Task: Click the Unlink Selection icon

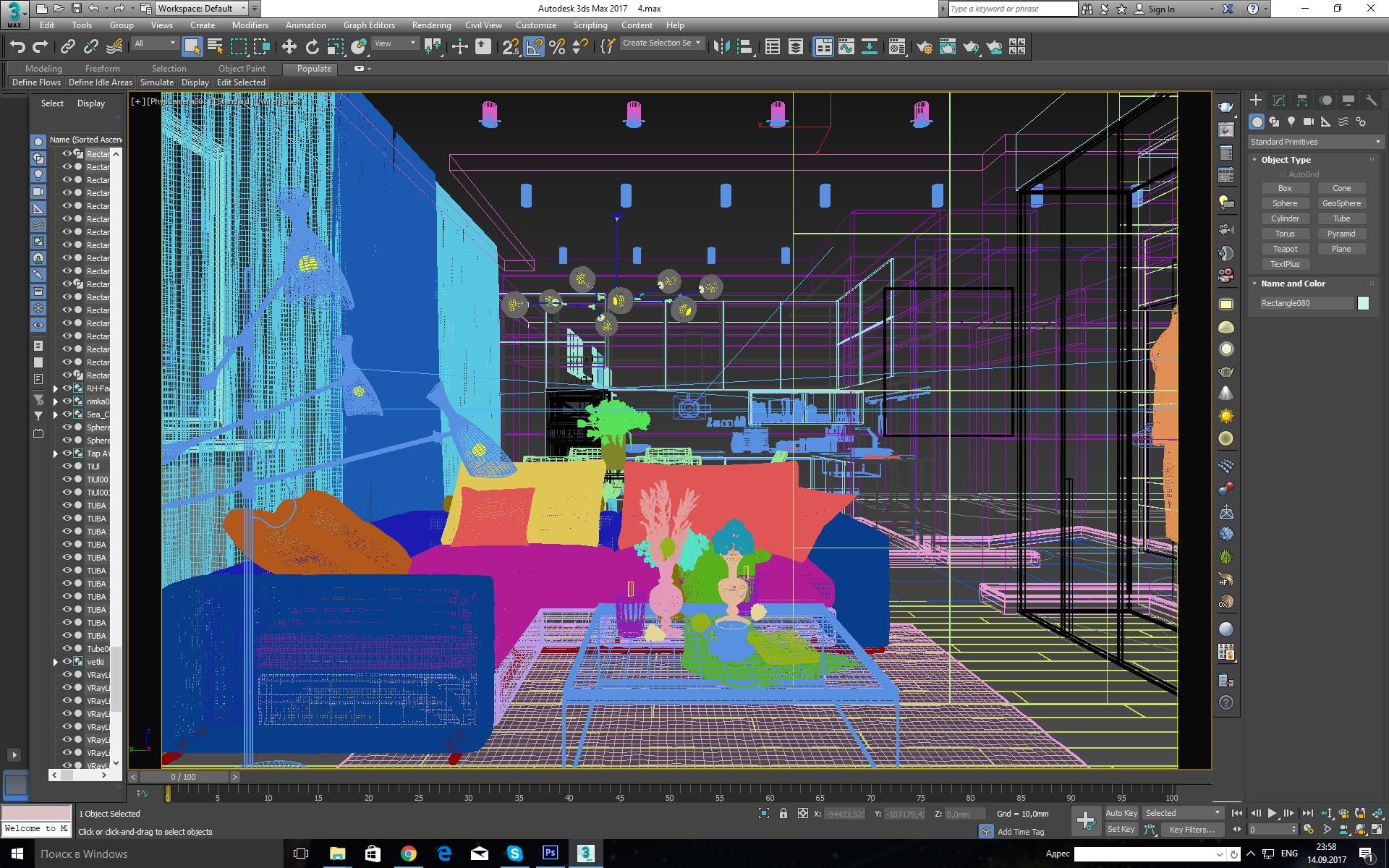Action: point(90,47)
